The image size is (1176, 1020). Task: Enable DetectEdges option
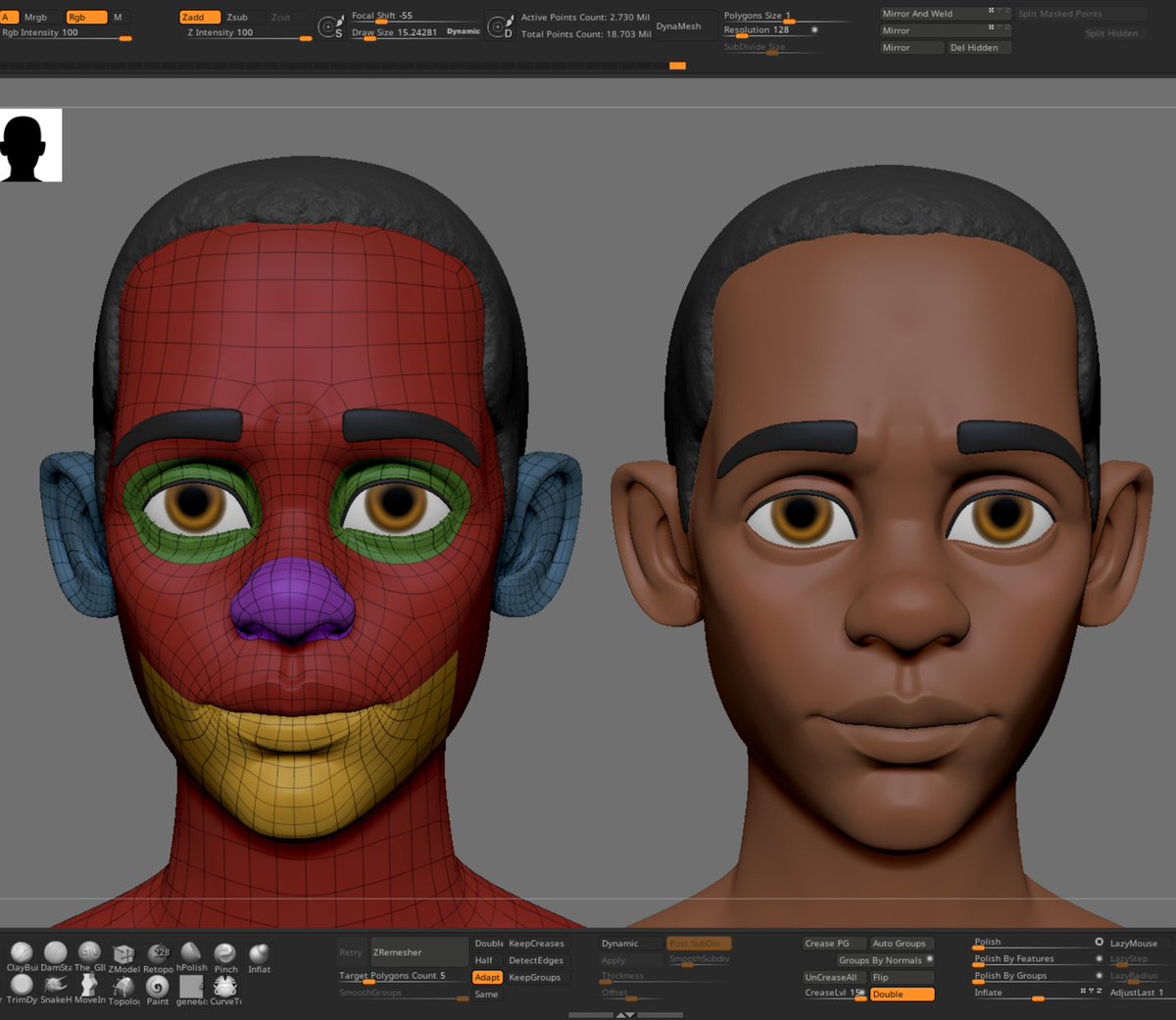536,960
